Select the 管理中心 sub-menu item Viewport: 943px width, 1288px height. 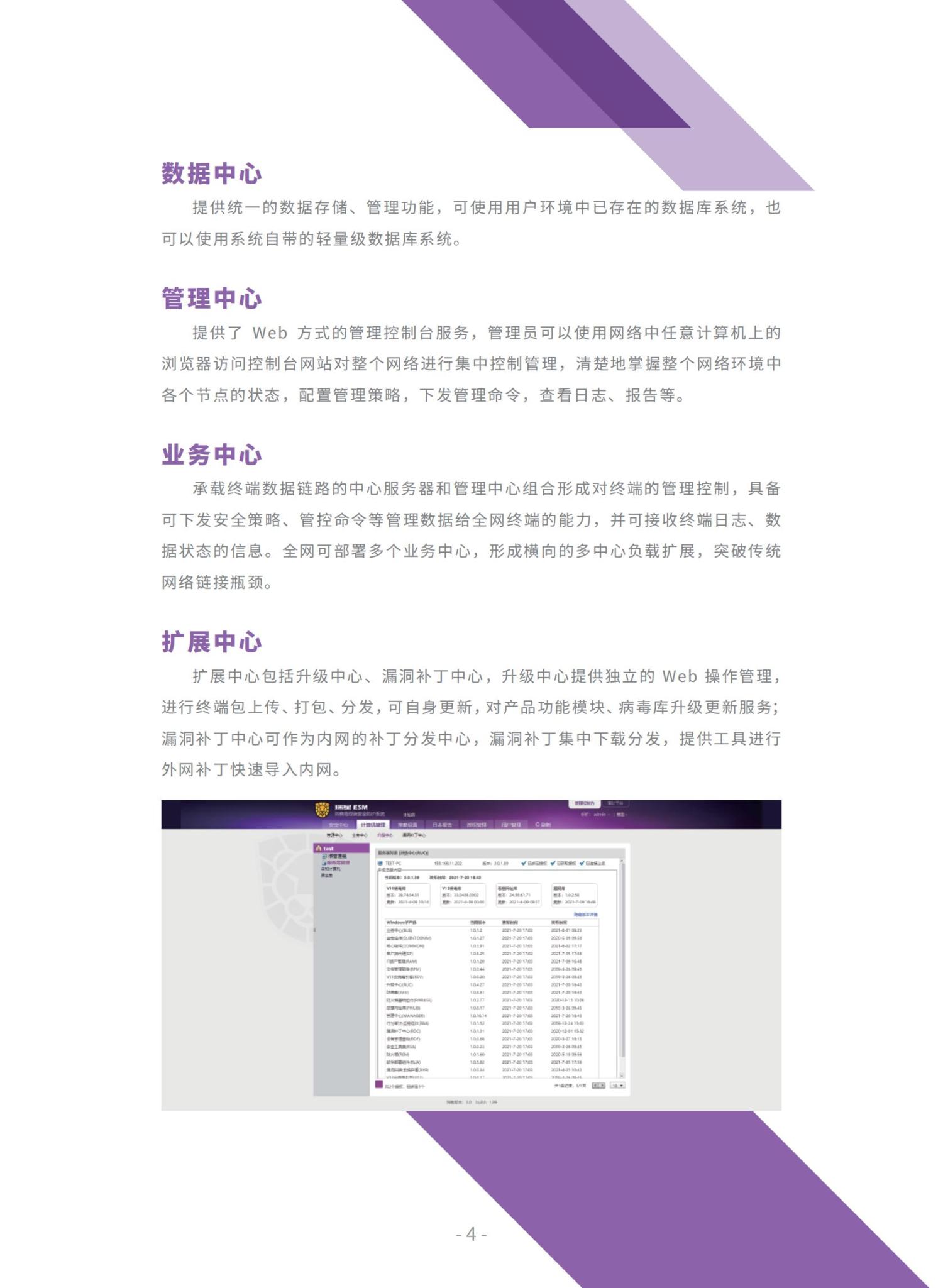coord(334,835)
